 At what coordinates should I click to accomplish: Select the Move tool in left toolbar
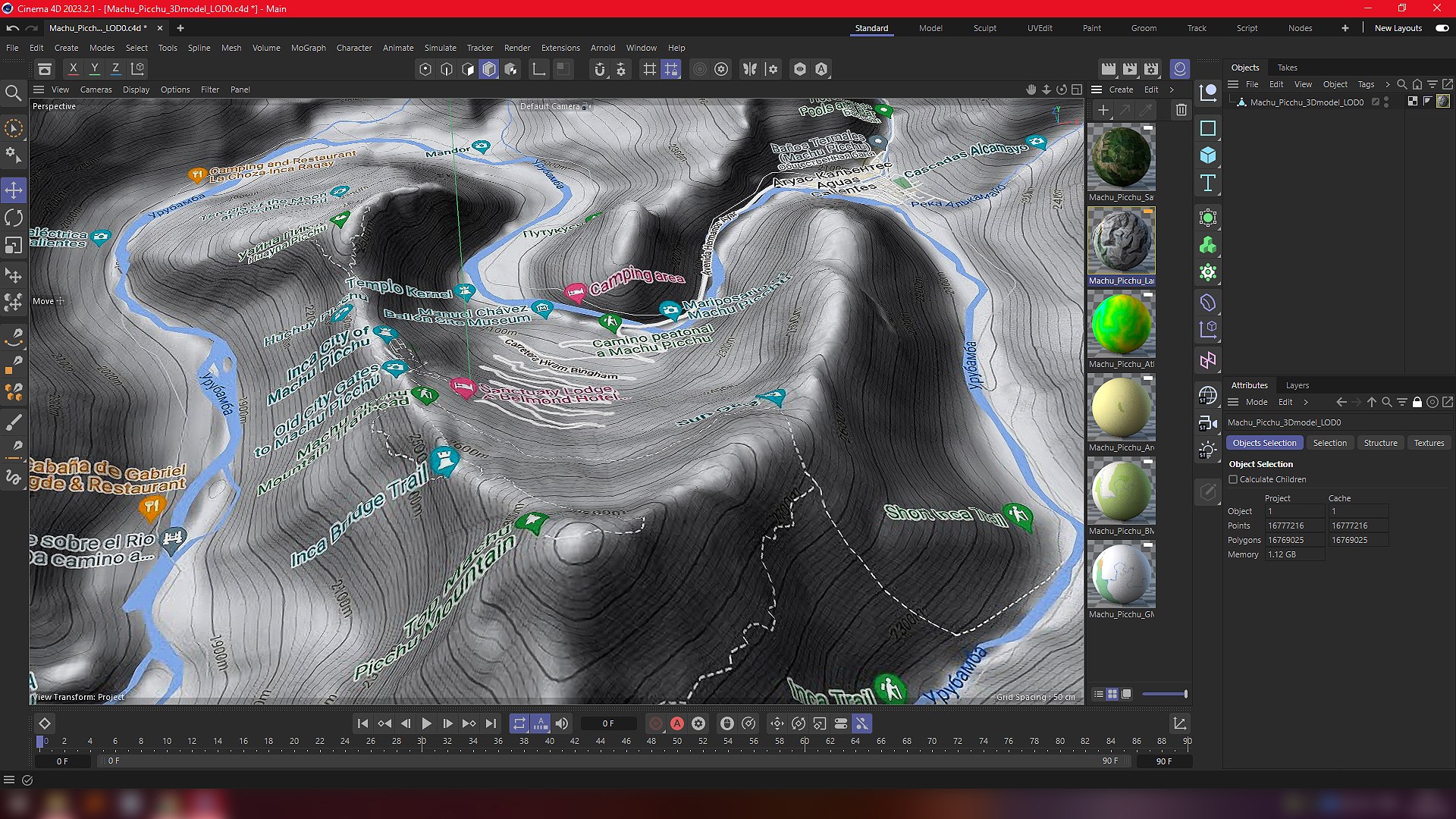pos(14,190)
